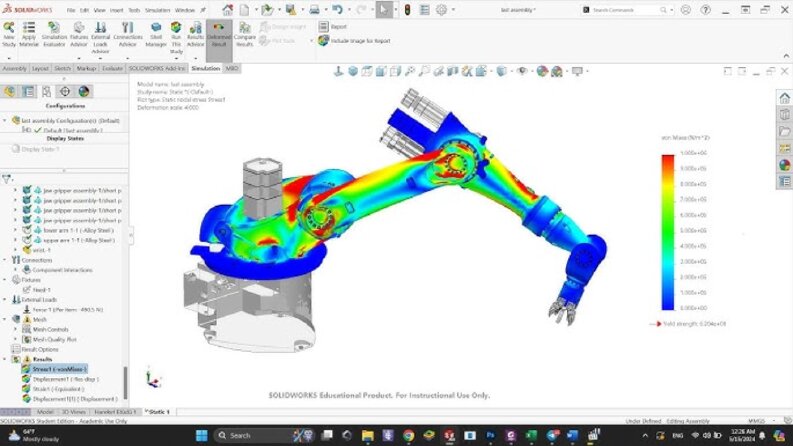Click Zoom to Fit in view toolbar
This screenshot has height=446, width=793.
[410, 71]
